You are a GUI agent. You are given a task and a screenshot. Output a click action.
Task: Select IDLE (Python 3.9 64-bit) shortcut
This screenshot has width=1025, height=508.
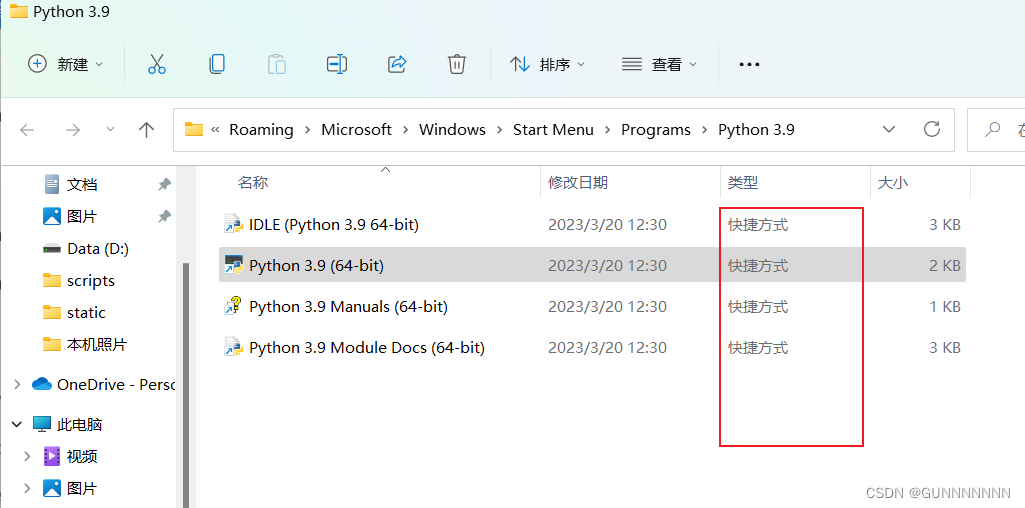(x=592, y=225)
